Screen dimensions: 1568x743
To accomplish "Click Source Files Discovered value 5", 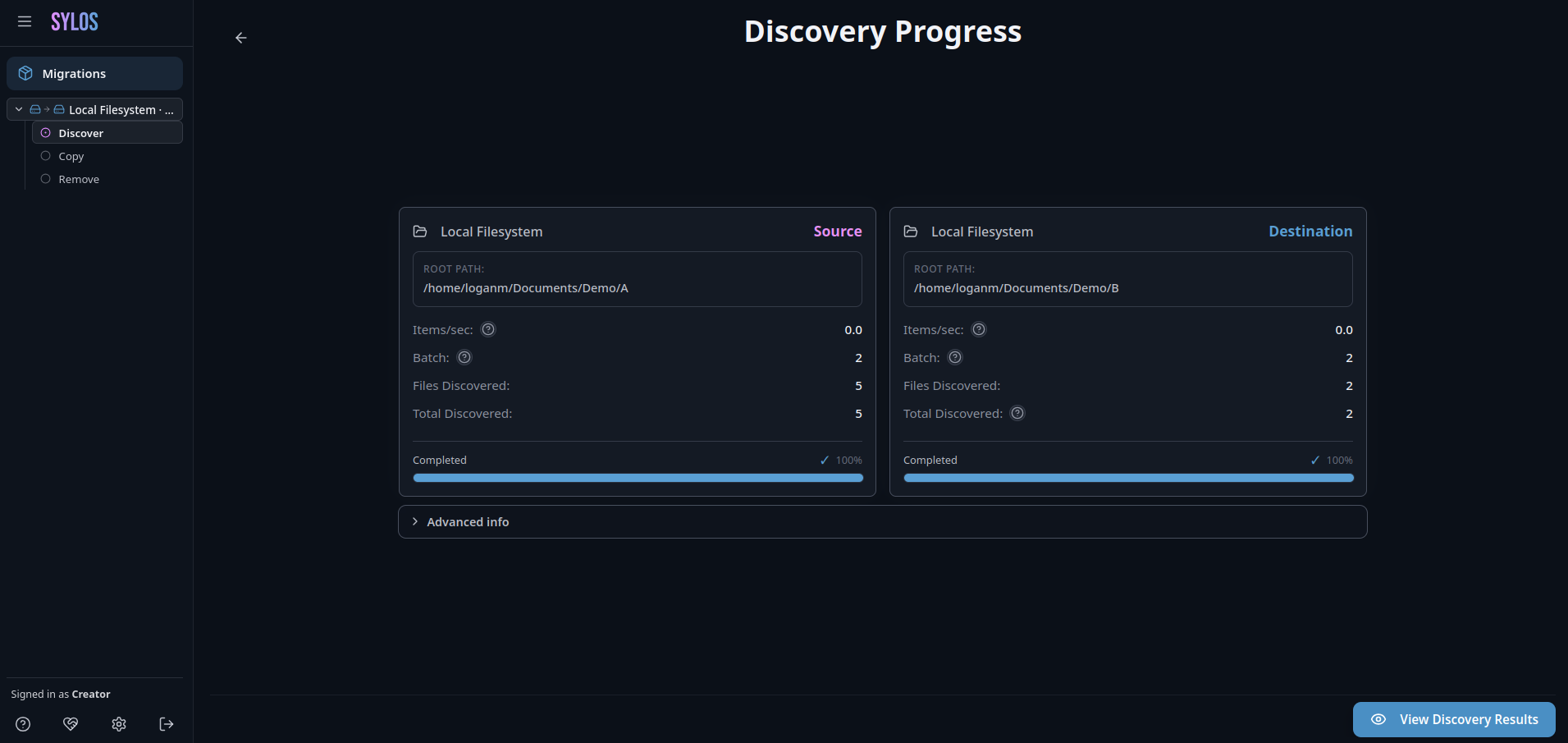I will [858, 386].
